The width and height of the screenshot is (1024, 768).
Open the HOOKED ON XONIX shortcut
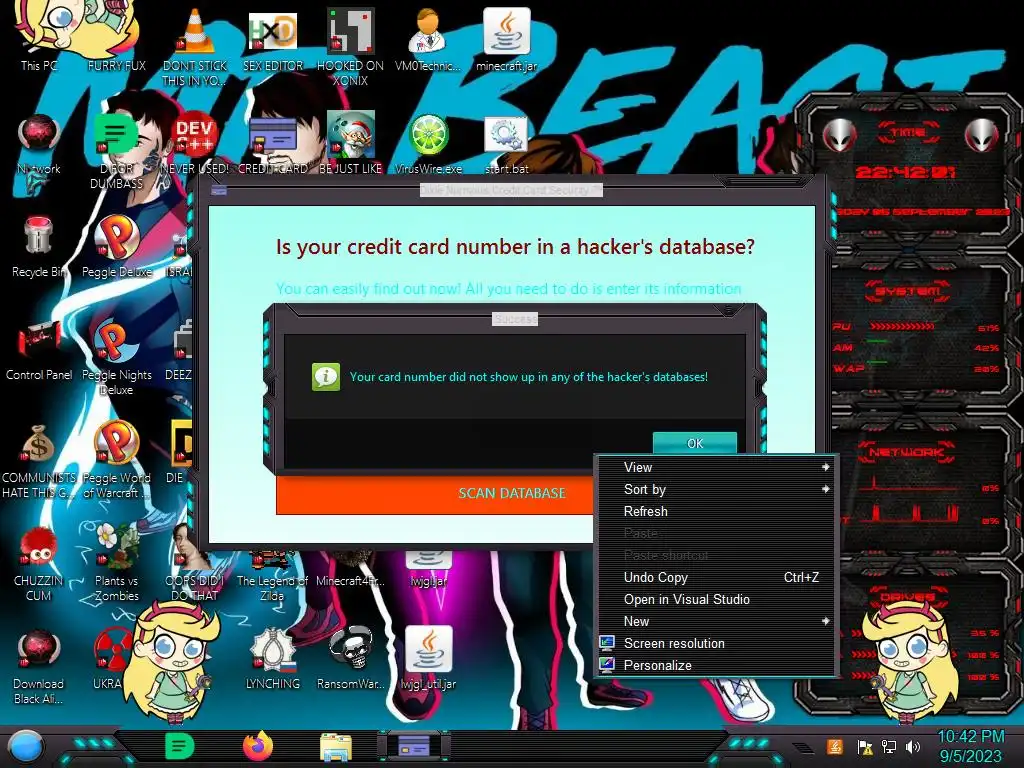click(351, 44)
